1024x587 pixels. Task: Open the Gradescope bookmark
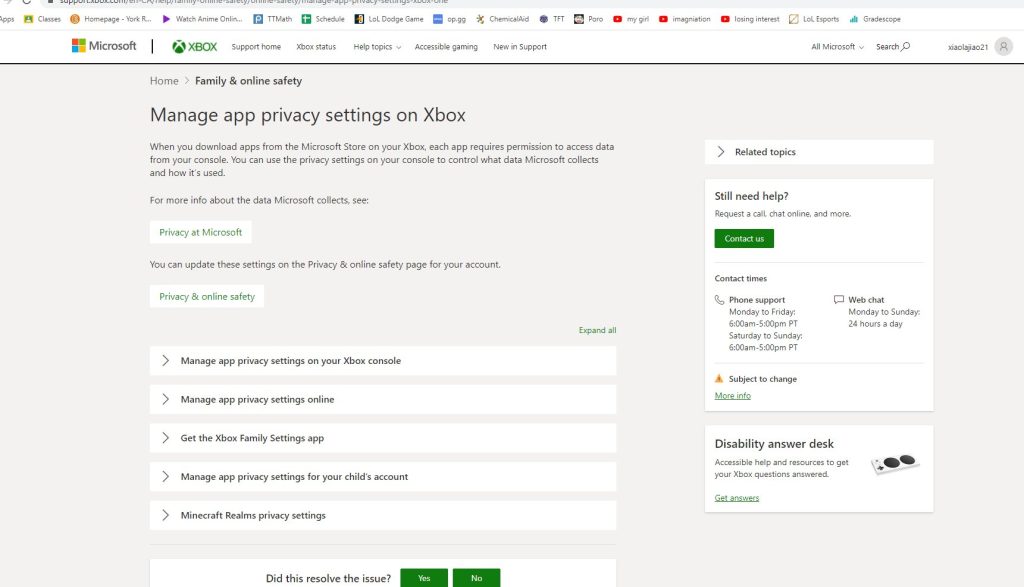tap(874, 19)
